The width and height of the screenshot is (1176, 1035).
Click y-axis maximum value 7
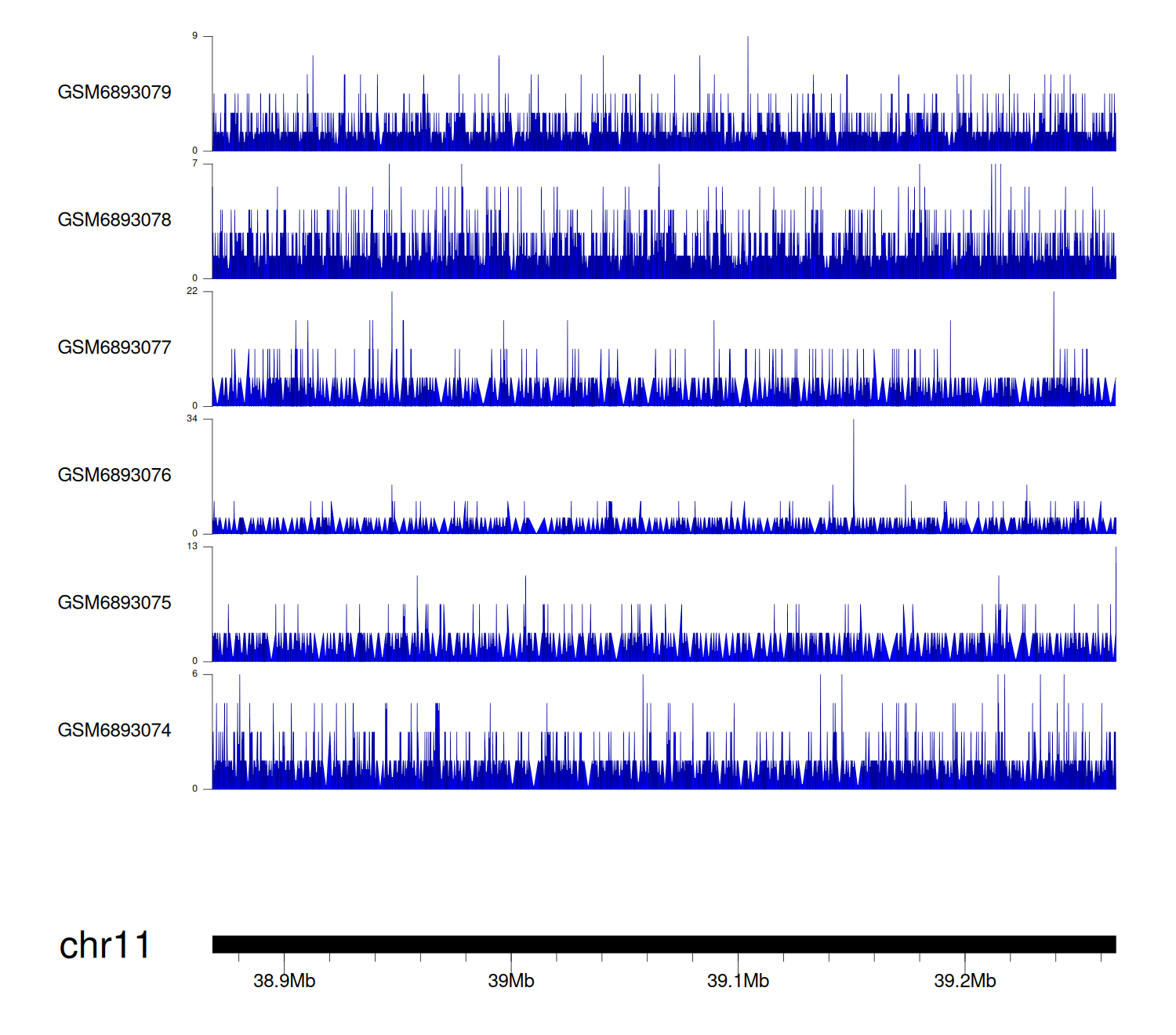(194, 164)
